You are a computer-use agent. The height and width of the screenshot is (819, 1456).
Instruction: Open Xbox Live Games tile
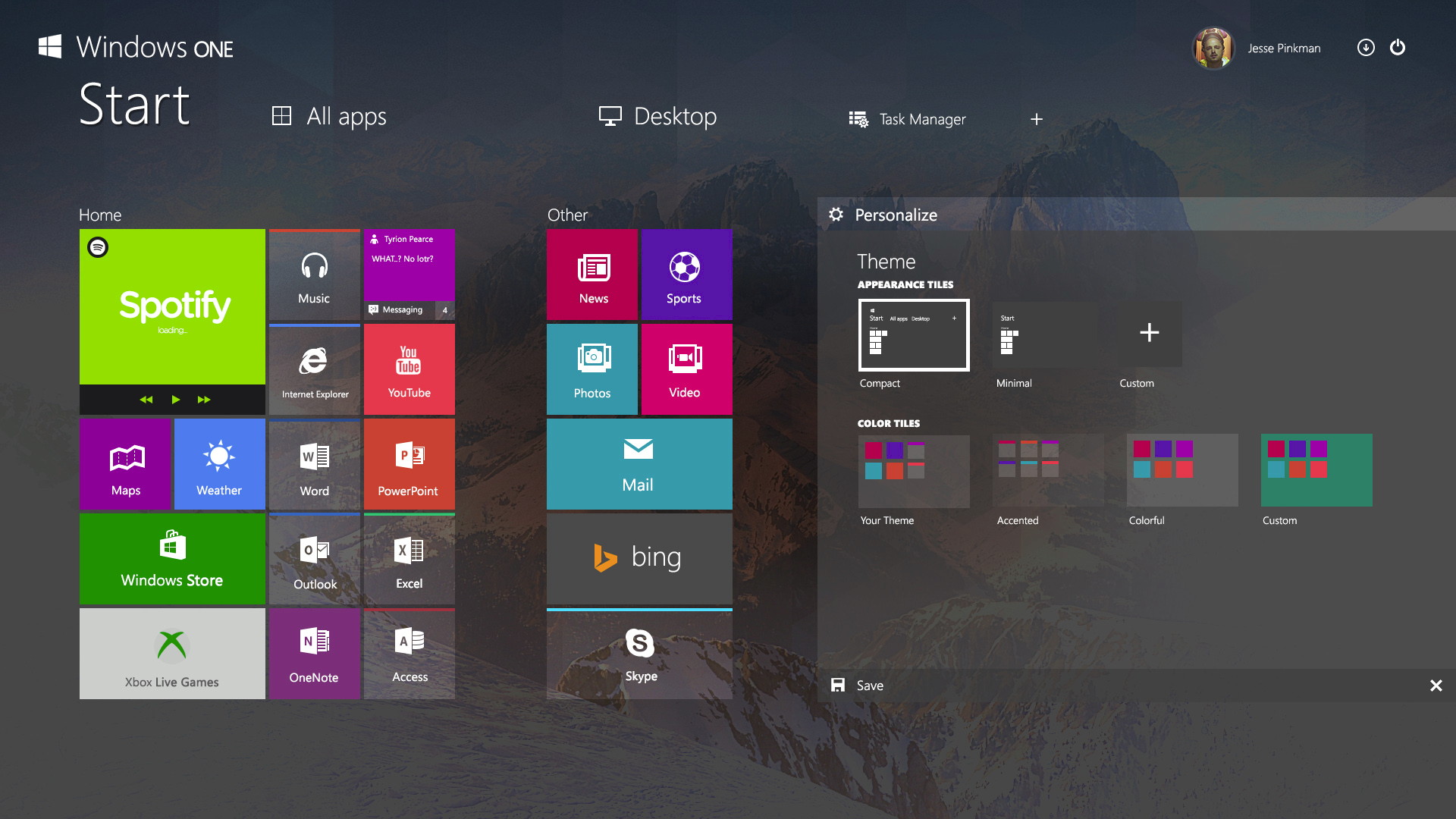(x=172, y=654)
